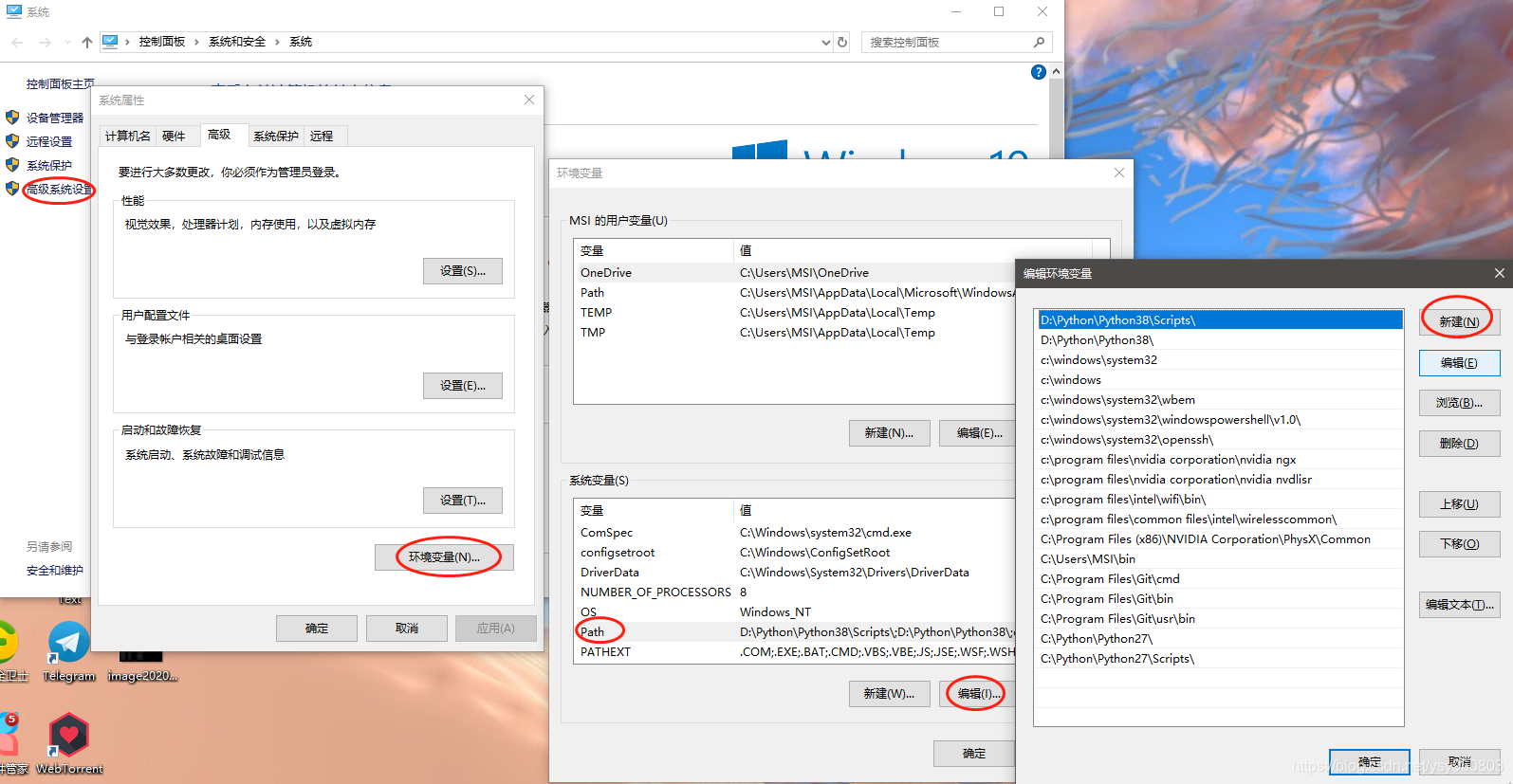The image size is (1513, 784).
Task: Click the 编辑文本(T) button
Action: (1459, 604)
